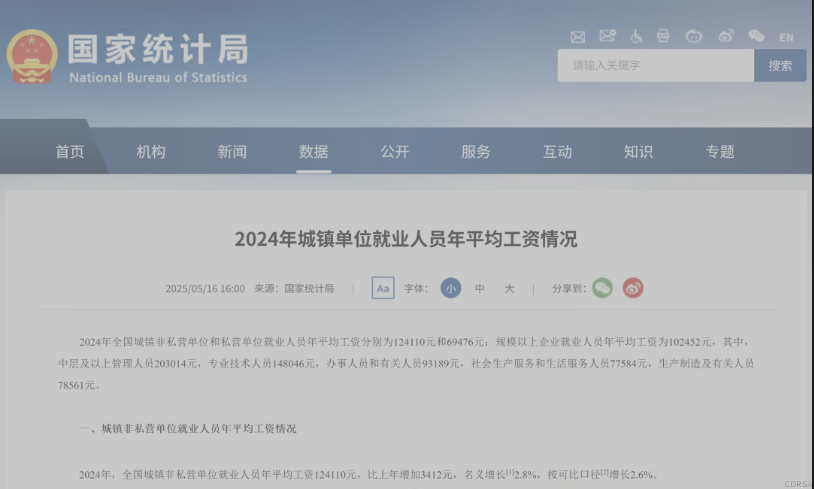Click National Bureau of Statistics text
Image resolution: width=814 pixels, height=489 pixels.
[158, 77]
